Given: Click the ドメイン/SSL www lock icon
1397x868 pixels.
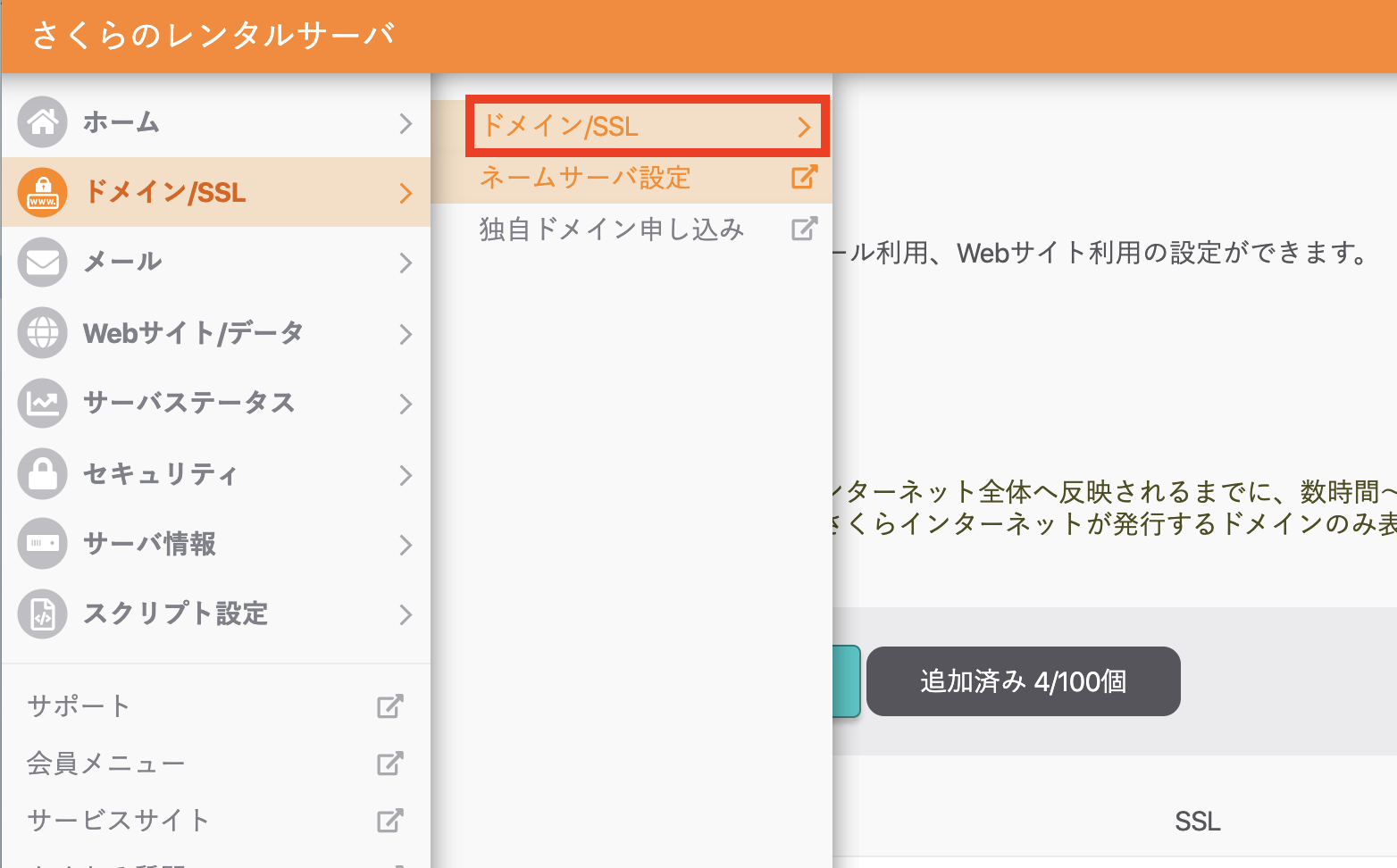Looking at the screenshot, I should pos(42,192).
